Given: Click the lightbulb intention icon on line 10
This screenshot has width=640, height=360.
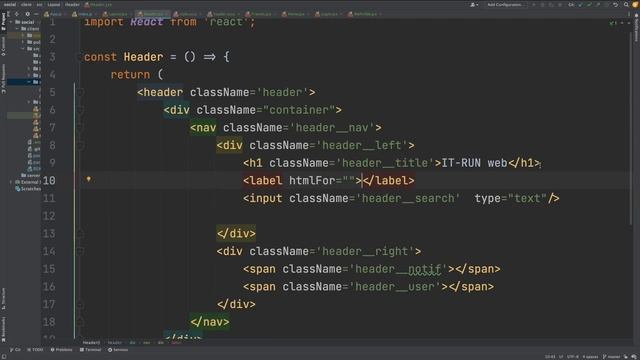Looking at the screenshot, I should coord(89,179).
